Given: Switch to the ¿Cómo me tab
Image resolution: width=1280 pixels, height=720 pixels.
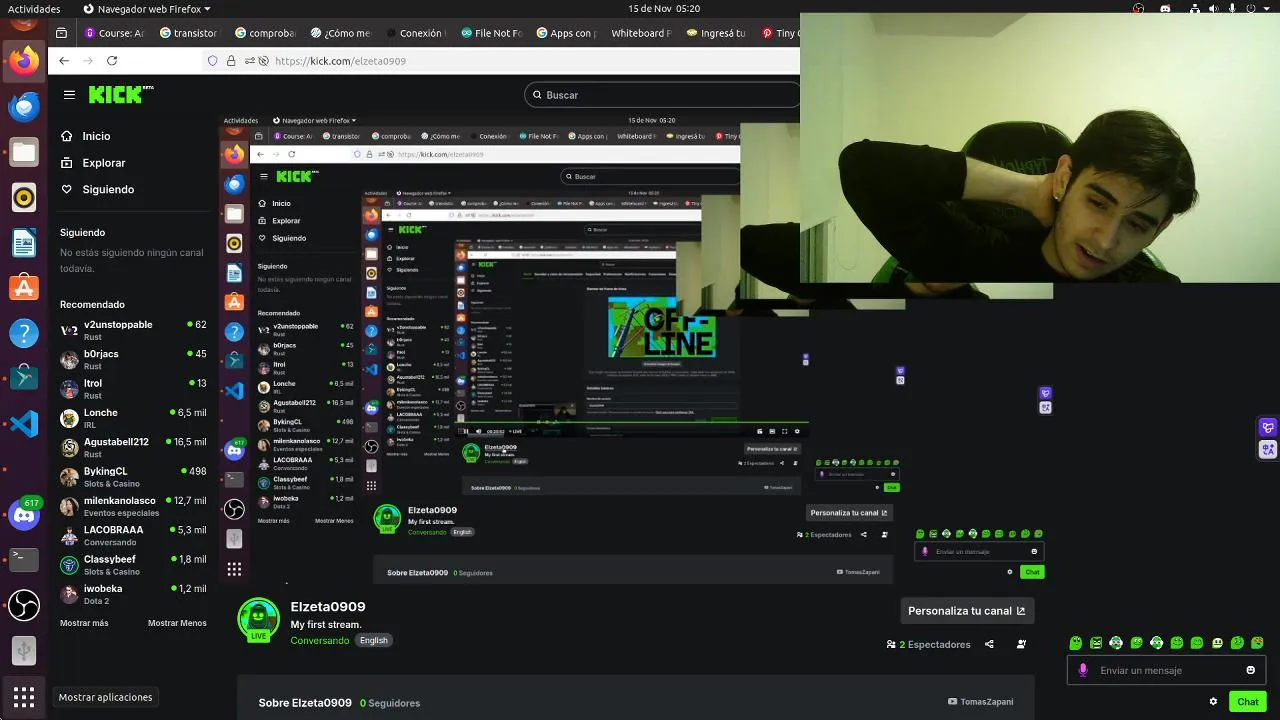Looking at the screenshot, I should 340,33.
